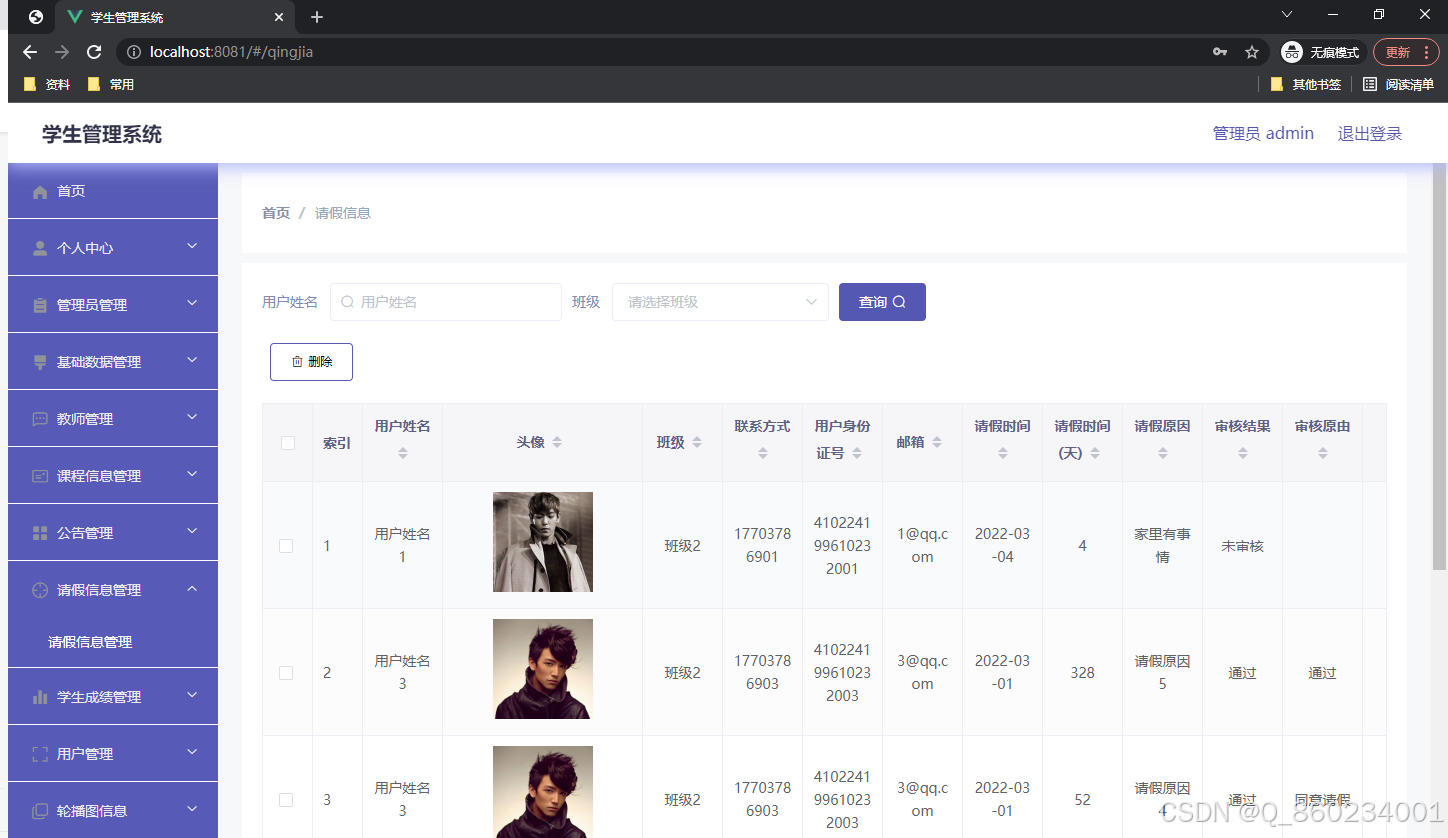Click the home icon beside 首页
Viewport: 1448px width, 838px height.
pos(40,192)
